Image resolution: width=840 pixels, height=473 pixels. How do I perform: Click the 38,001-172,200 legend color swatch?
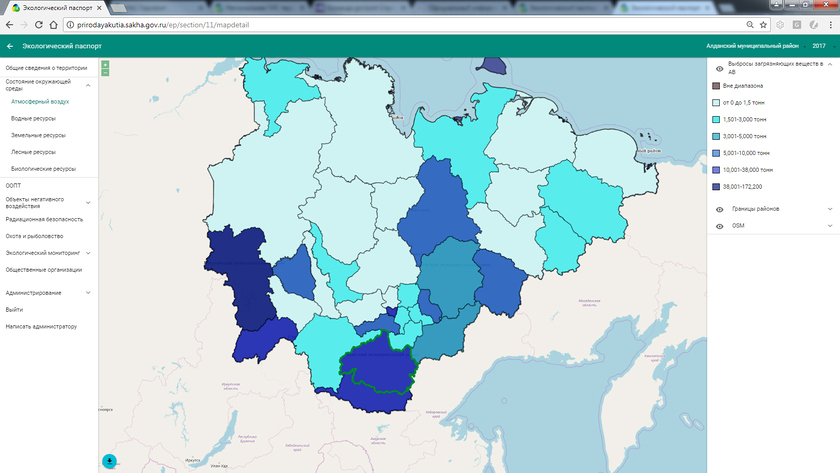716,187
